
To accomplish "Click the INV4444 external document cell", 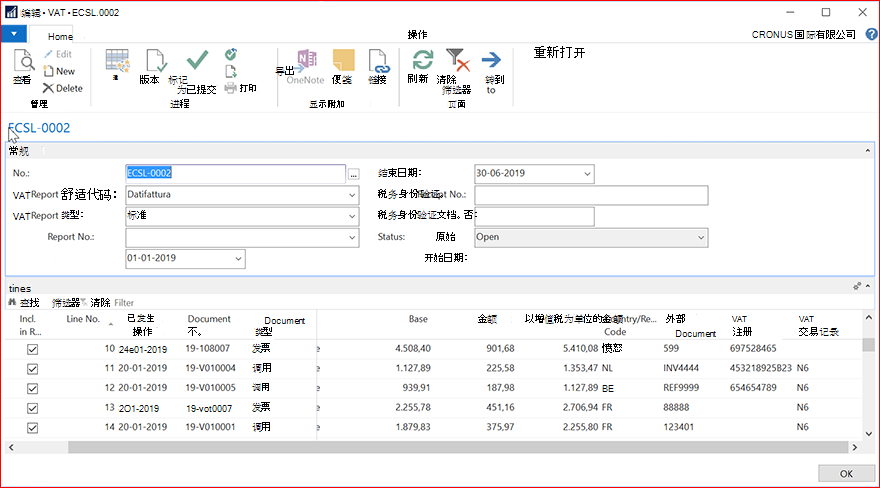I will 681,368.
